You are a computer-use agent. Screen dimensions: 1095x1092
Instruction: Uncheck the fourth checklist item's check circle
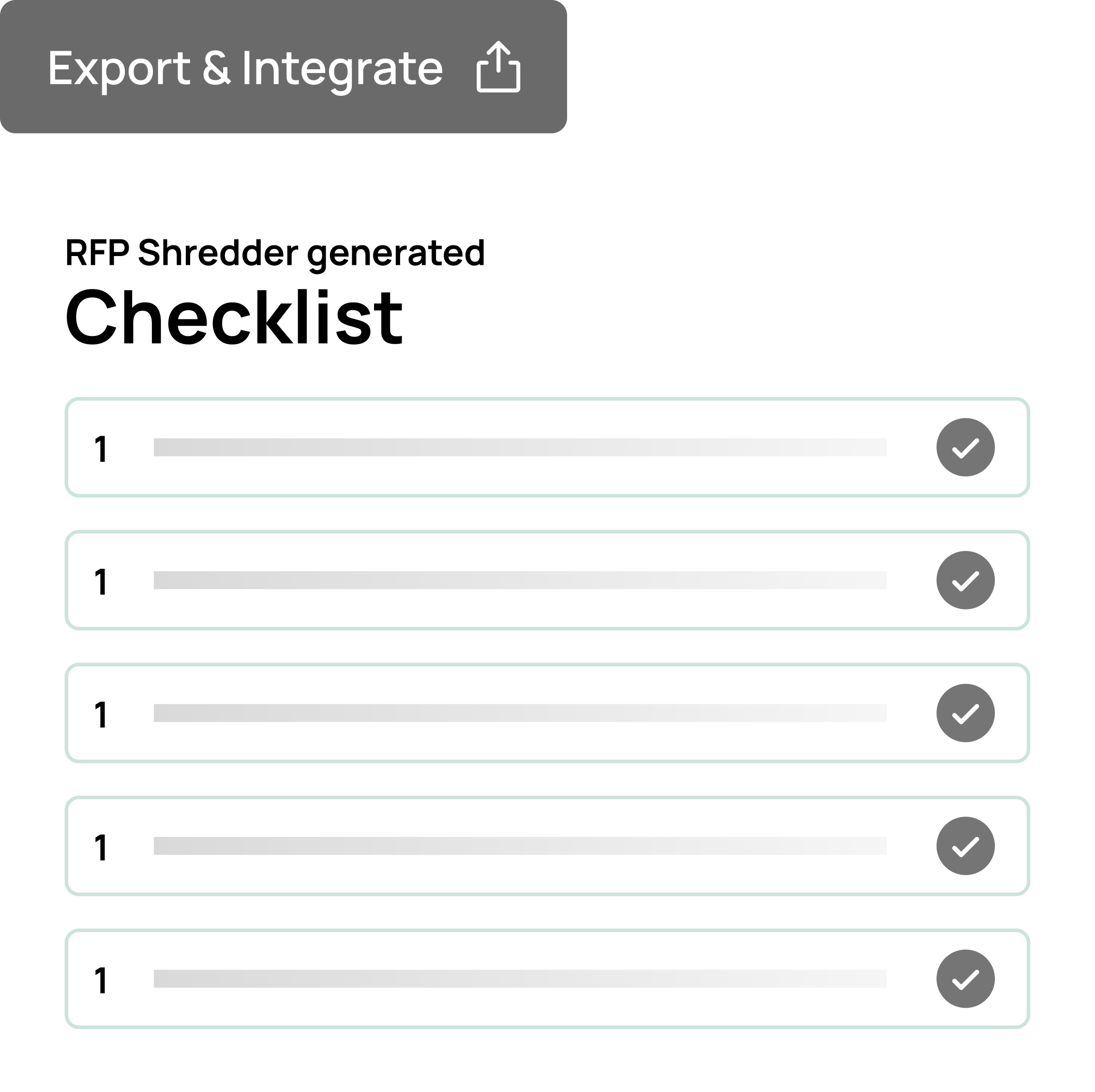(x=965, y=845)
